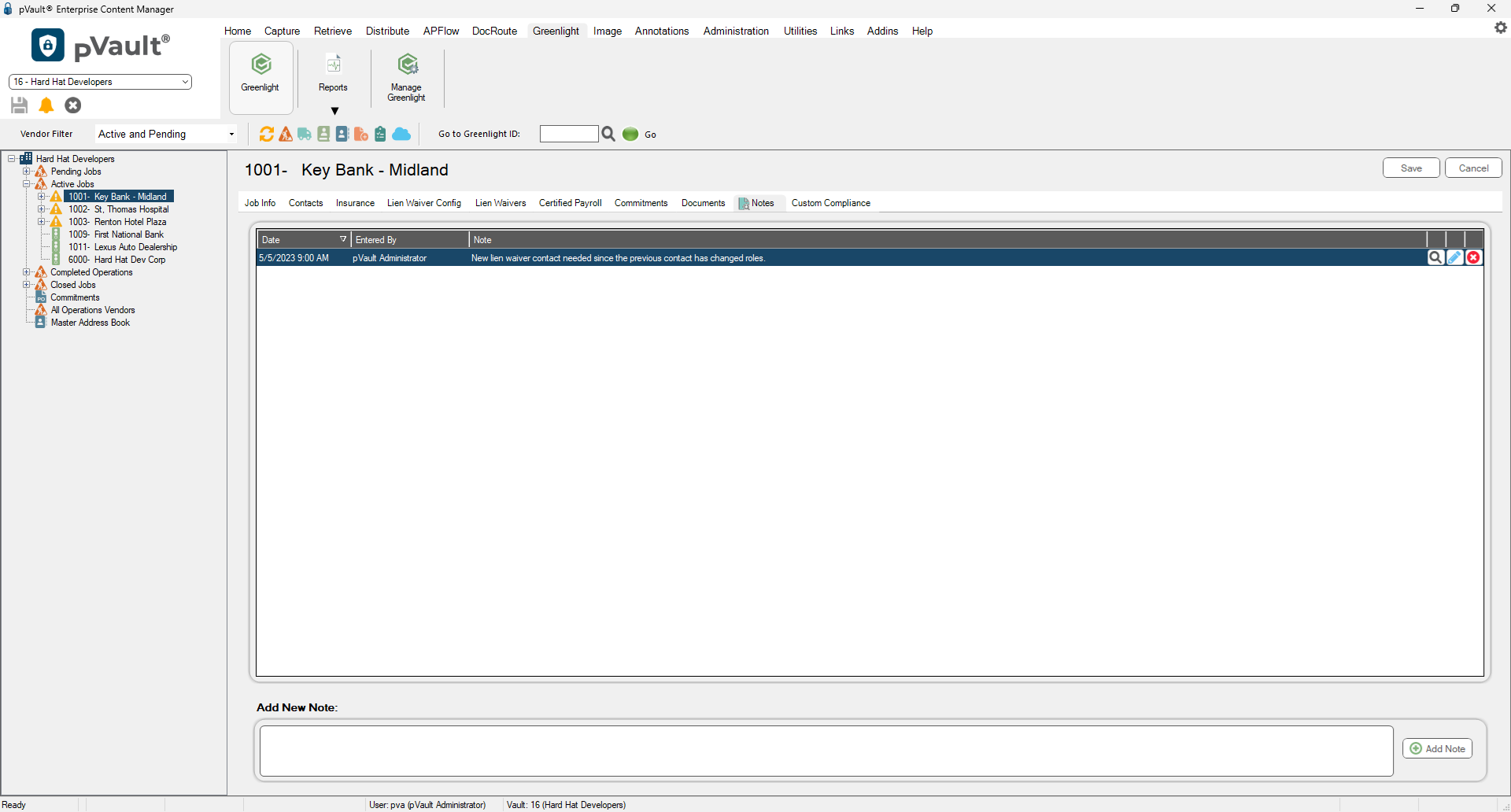Click the dark circular X icon beside the bell
The width and height of the screenshot is (1511, 812).
(x=73, y=105)
